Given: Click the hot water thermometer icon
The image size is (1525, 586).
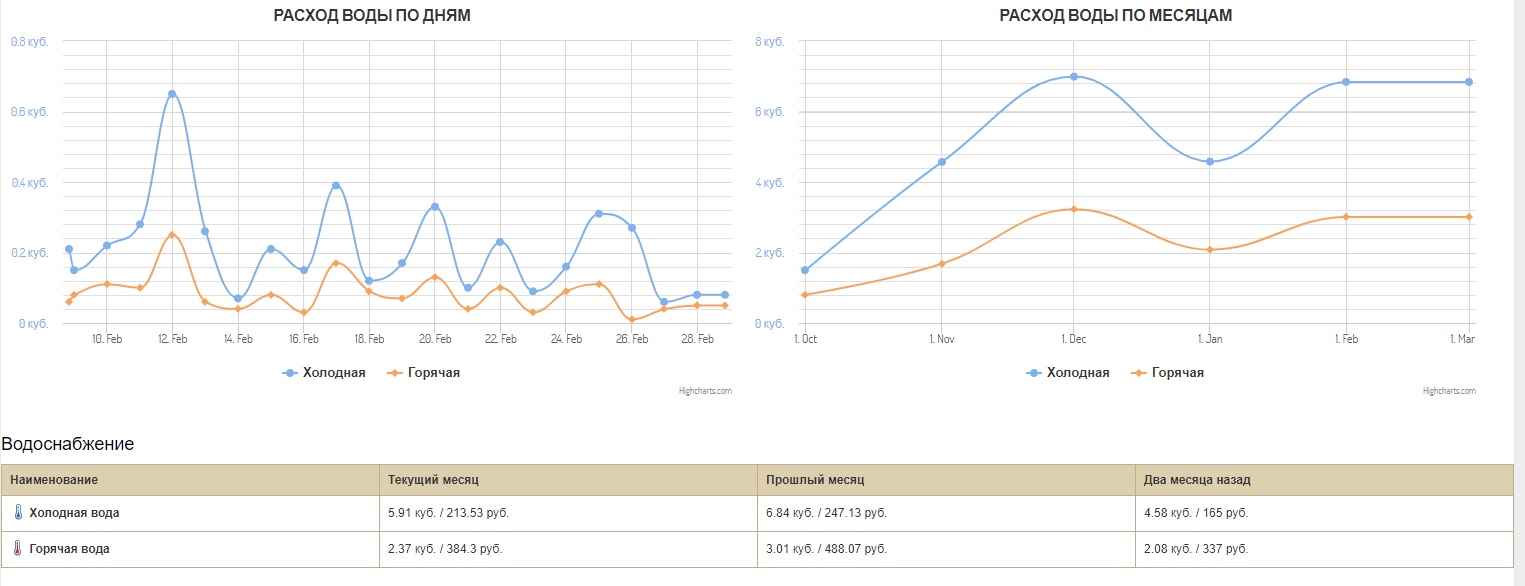Looking at the screenshot, I should (x=18, y=549).
